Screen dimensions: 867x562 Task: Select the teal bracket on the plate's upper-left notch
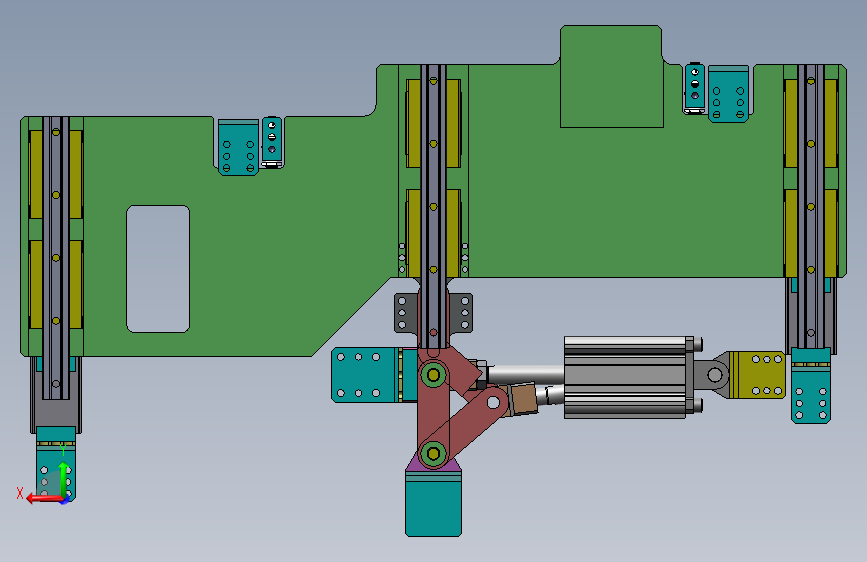click(x=238, y=147)
